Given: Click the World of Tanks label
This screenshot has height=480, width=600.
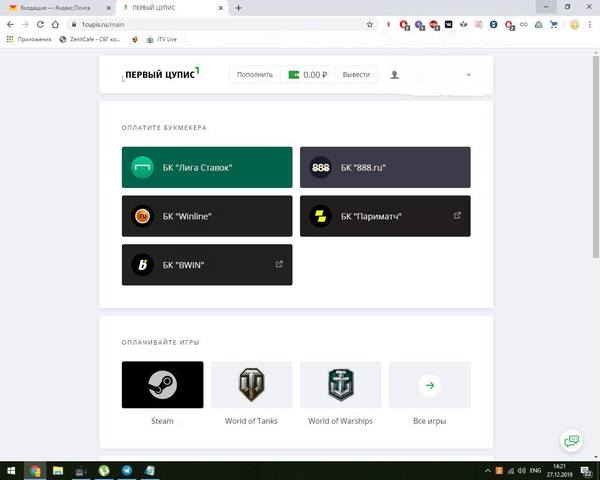Looking at the screenshot, I should [251, 421].
